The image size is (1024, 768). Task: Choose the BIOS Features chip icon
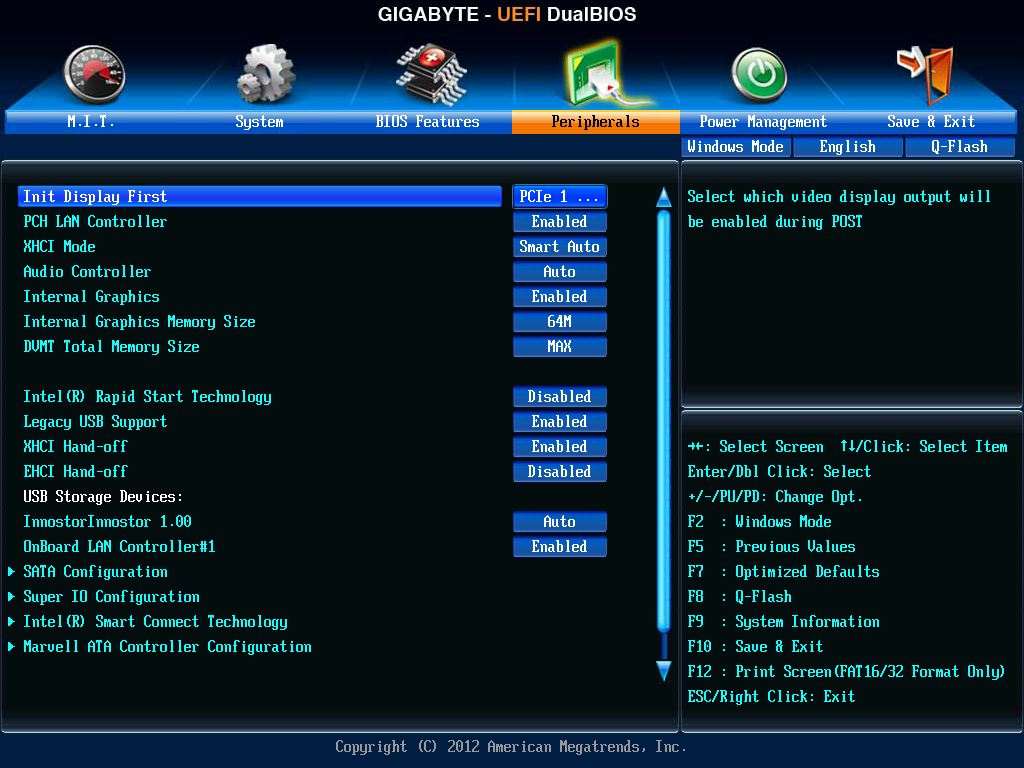click(x=432, y=74)
